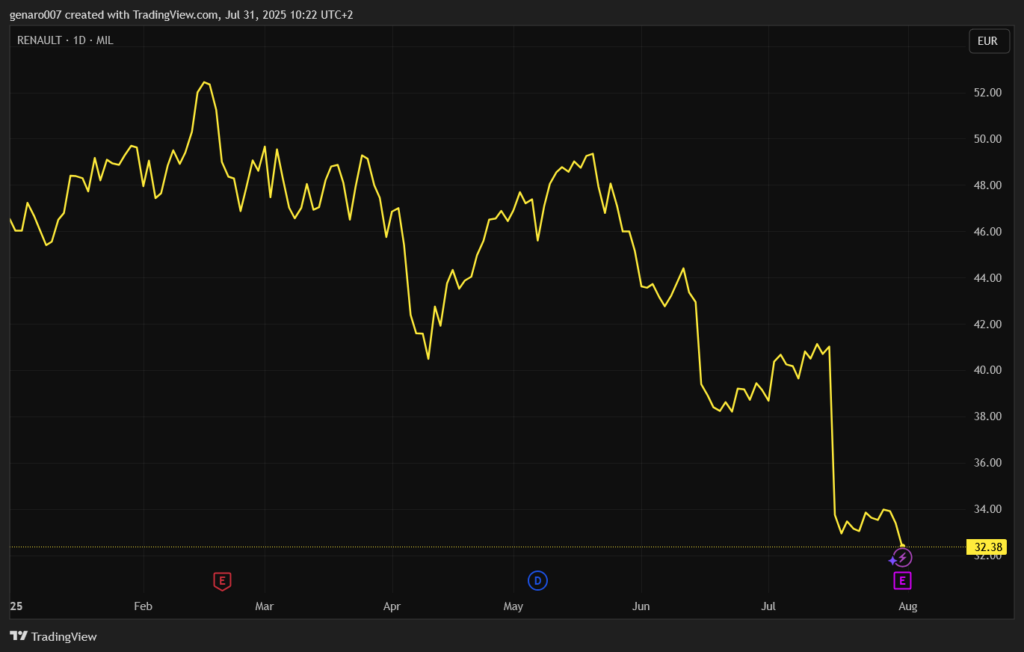1024x652 pixels.
Task: Click the 52.00 price axis label
Action: pyautogui.click(x=987, y=93)
